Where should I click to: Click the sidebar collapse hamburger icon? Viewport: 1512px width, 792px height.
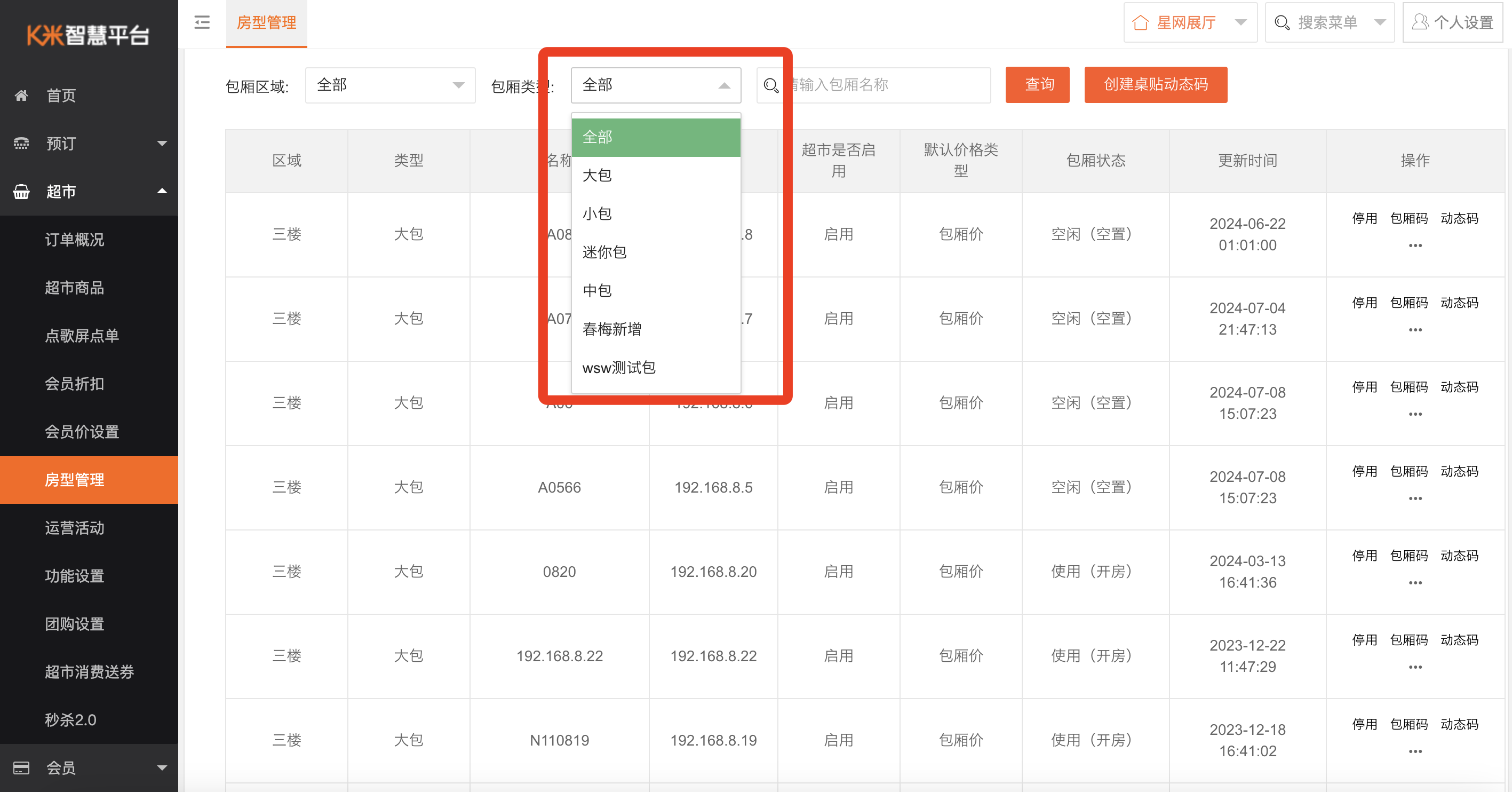click(202, 22)
